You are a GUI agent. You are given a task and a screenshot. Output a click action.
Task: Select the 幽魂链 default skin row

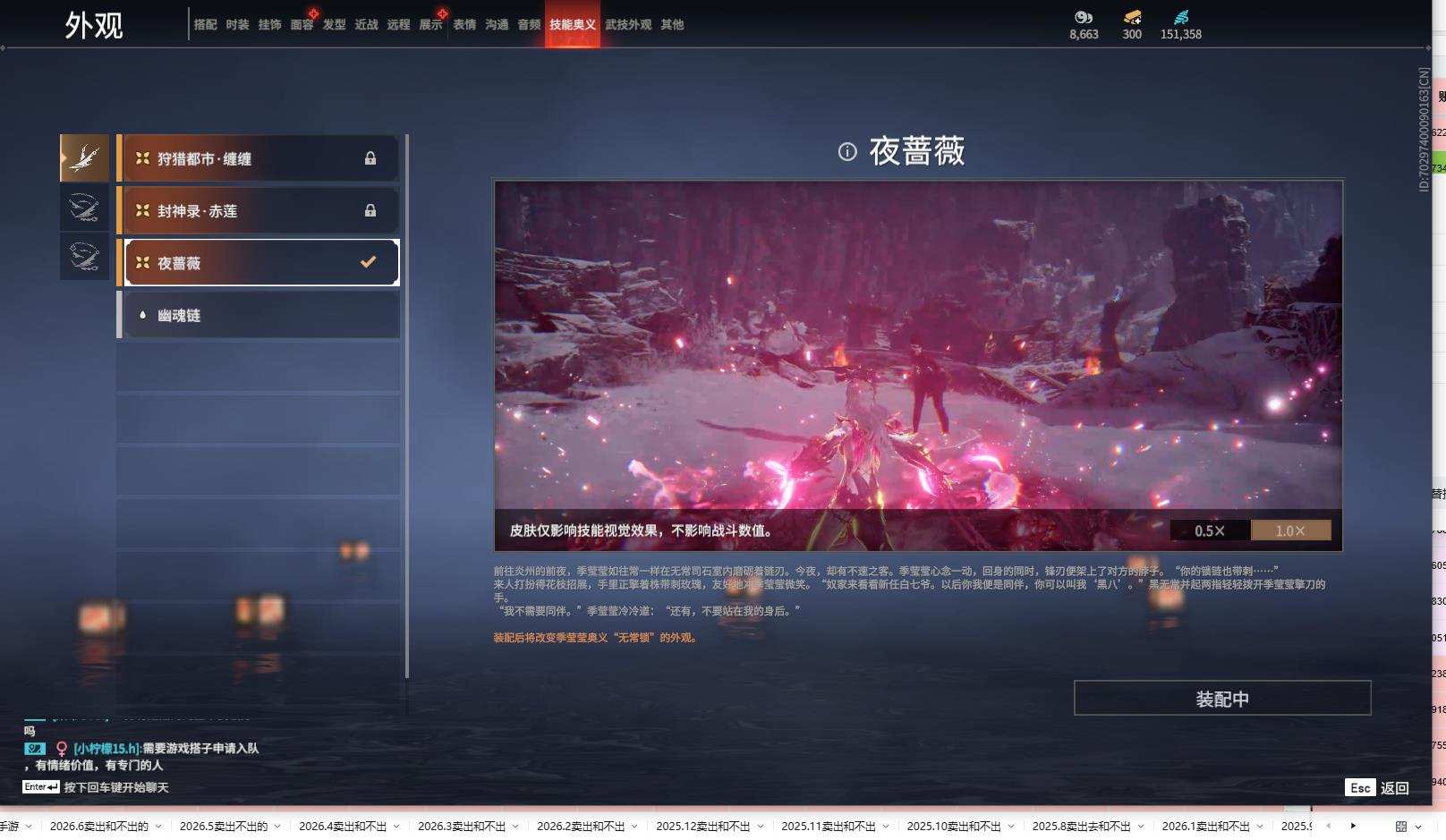point(259,315)
